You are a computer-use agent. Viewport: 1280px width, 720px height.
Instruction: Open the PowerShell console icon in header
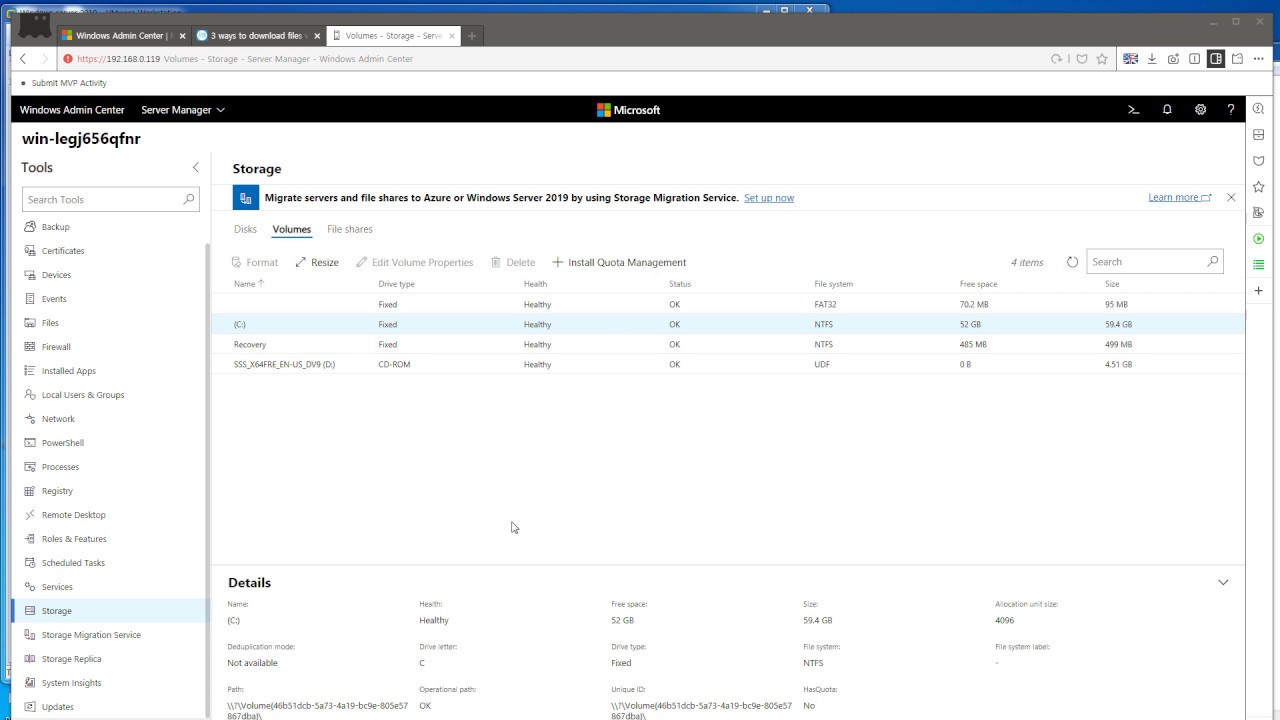[x=1133, y=110]
